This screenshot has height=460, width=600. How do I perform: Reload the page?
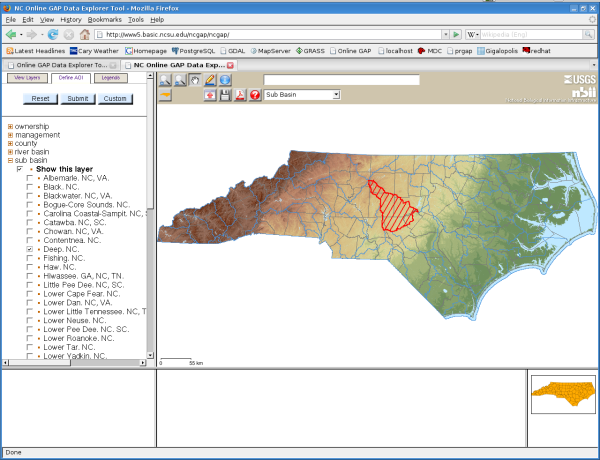[53, 35]
